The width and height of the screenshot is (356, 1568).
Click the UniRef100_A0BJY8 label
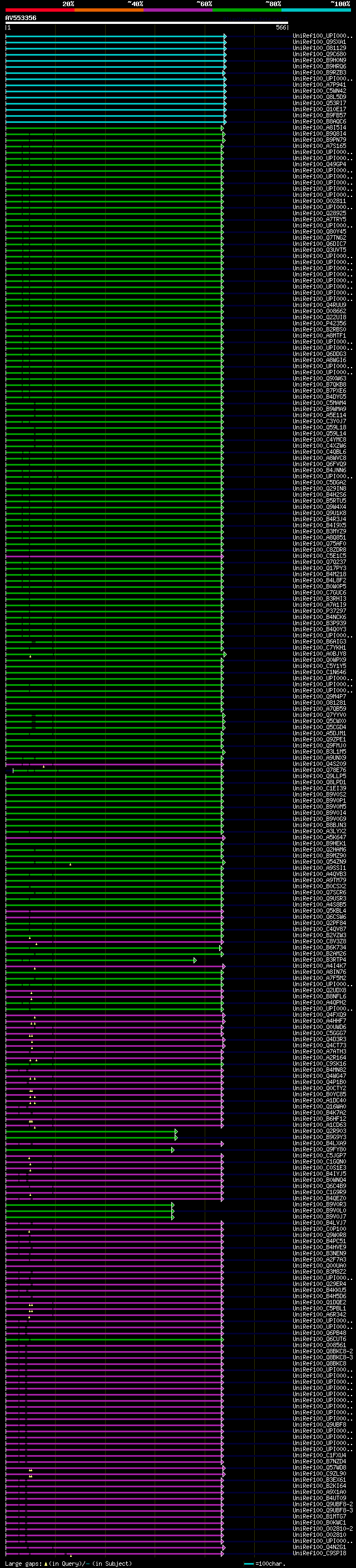point(319,654)
